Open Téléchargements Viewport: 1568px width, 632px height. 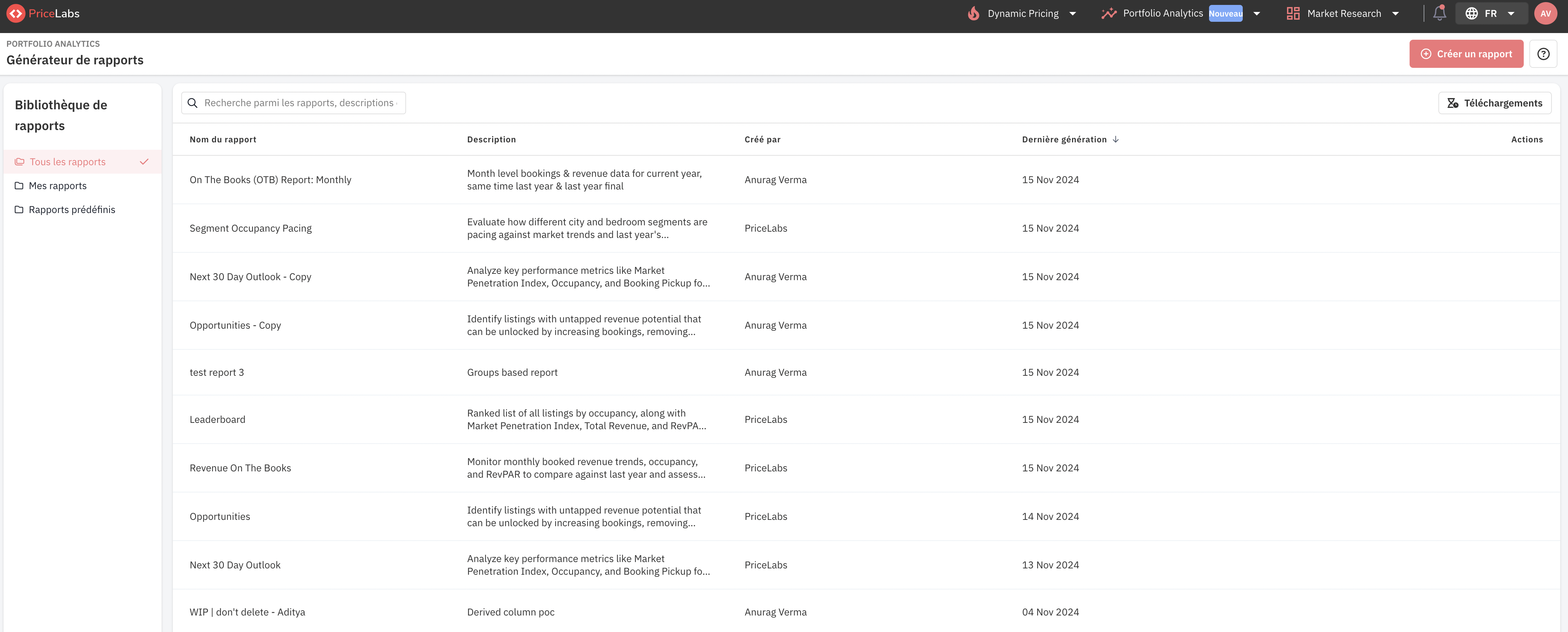click(1494, 103)
